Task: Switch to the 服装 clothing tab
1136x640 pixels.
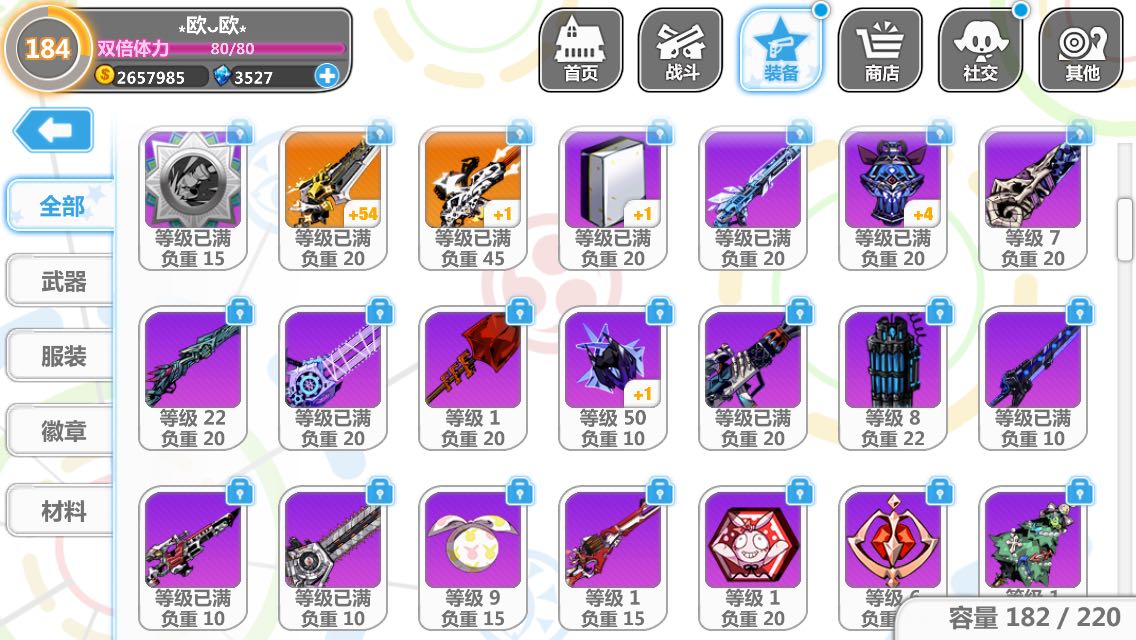Action: click(61, 356)
